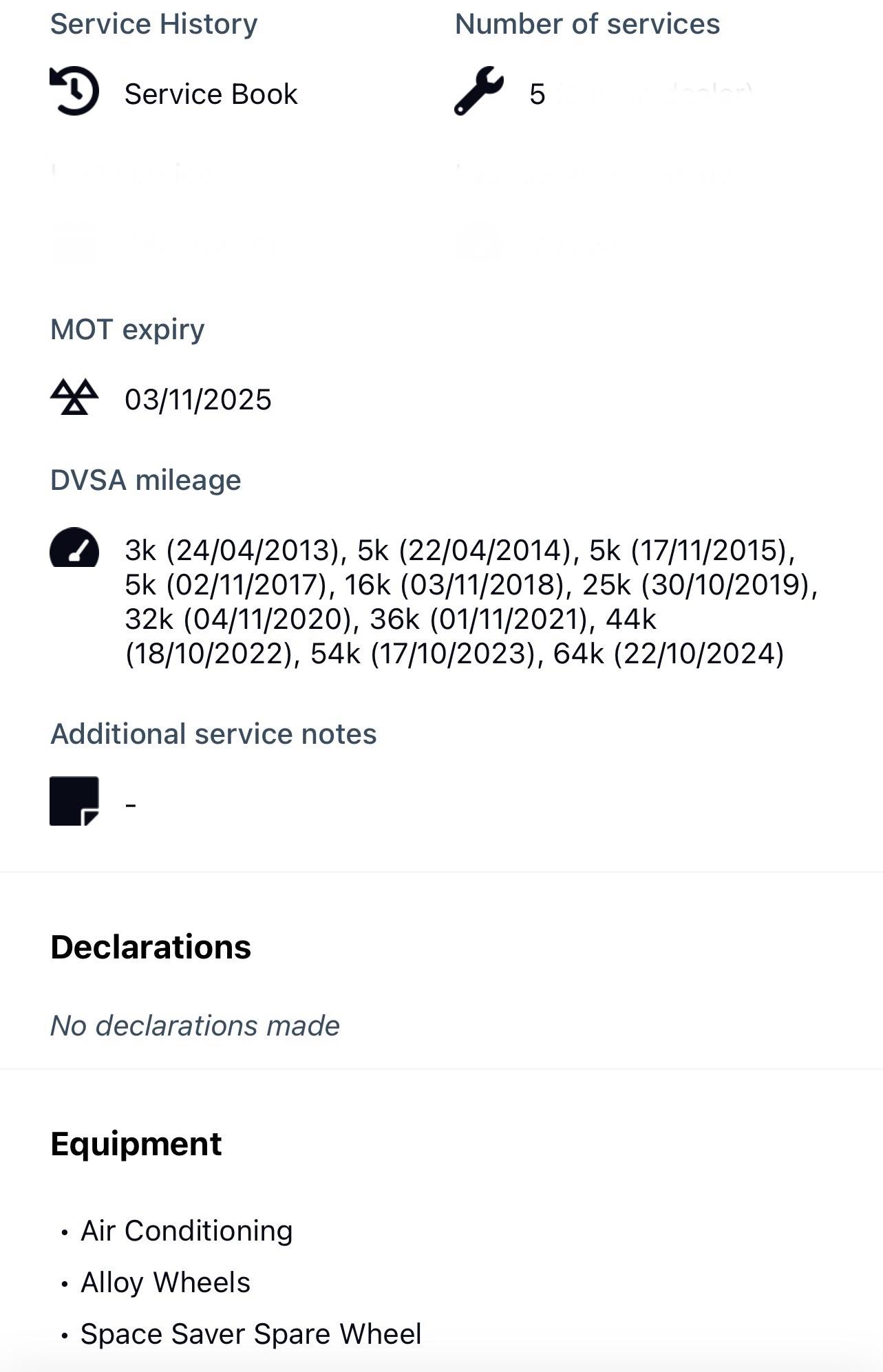Click the MOT triangles icon

pyautogui.click(x=74, y=397)
